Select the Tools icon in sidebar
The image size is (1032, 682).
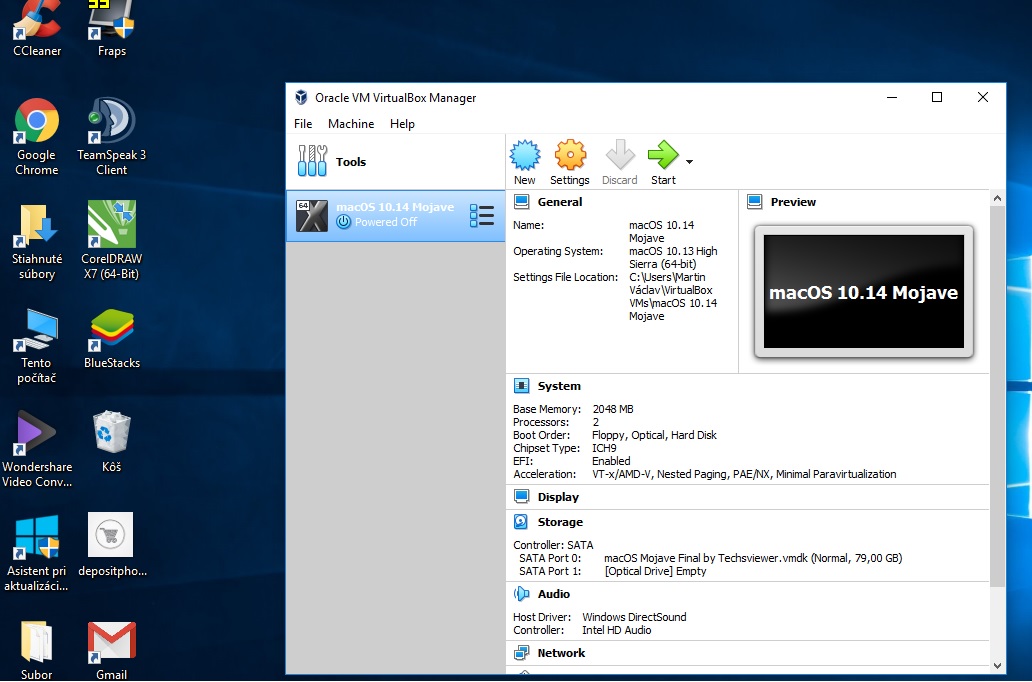[x=312, y=161]
